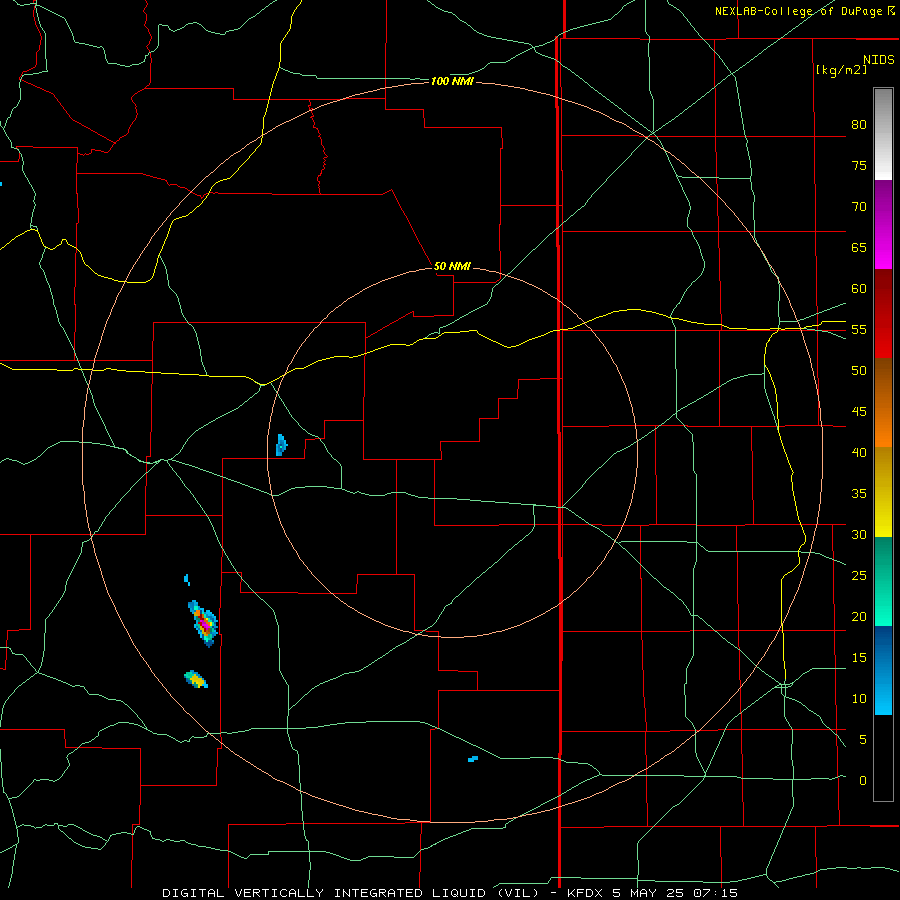Click the 40 value on color scale
The image size is (900, 900).
click(x=859, y=453)
